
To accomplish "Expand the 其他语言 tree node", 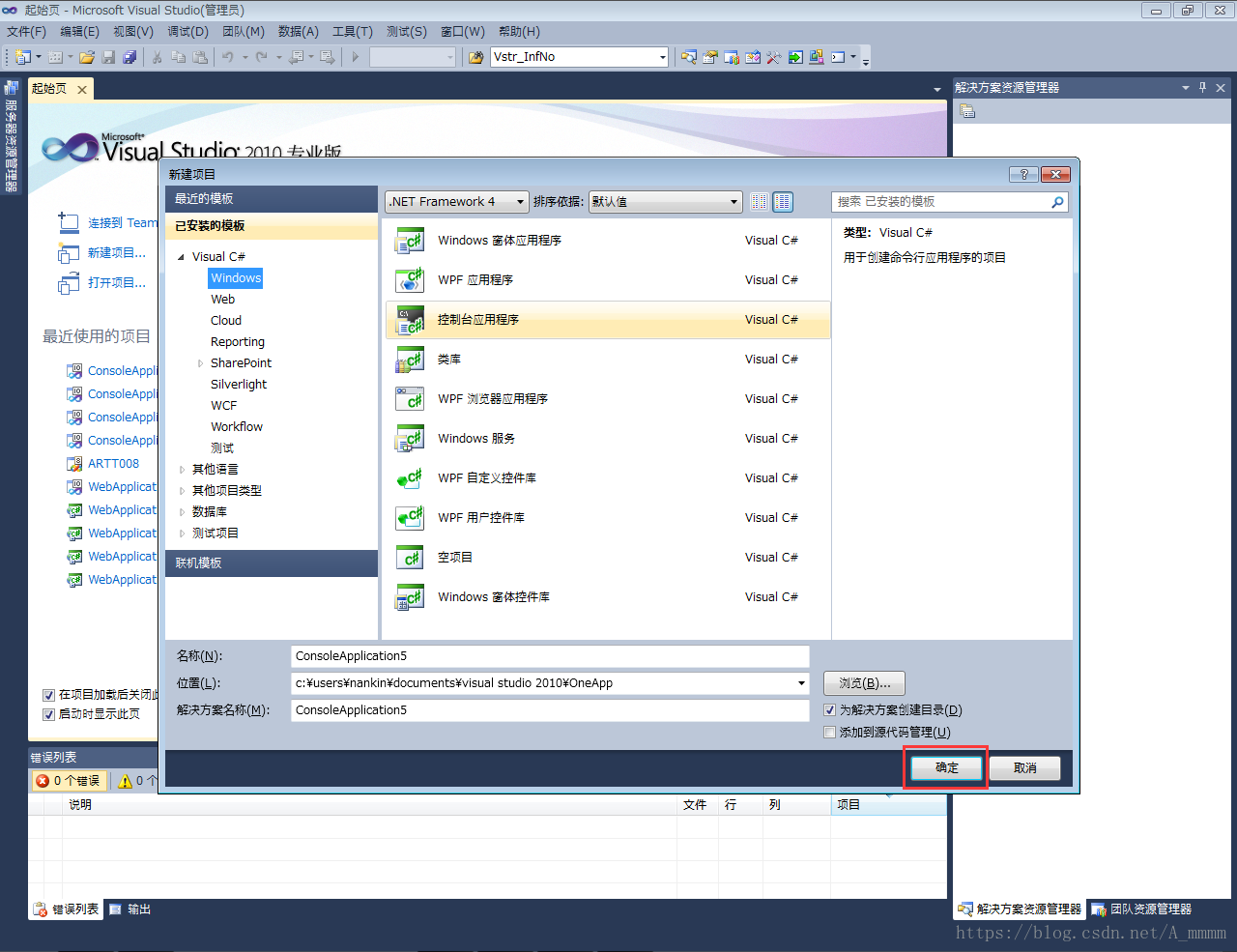I will tap(182, 470).
